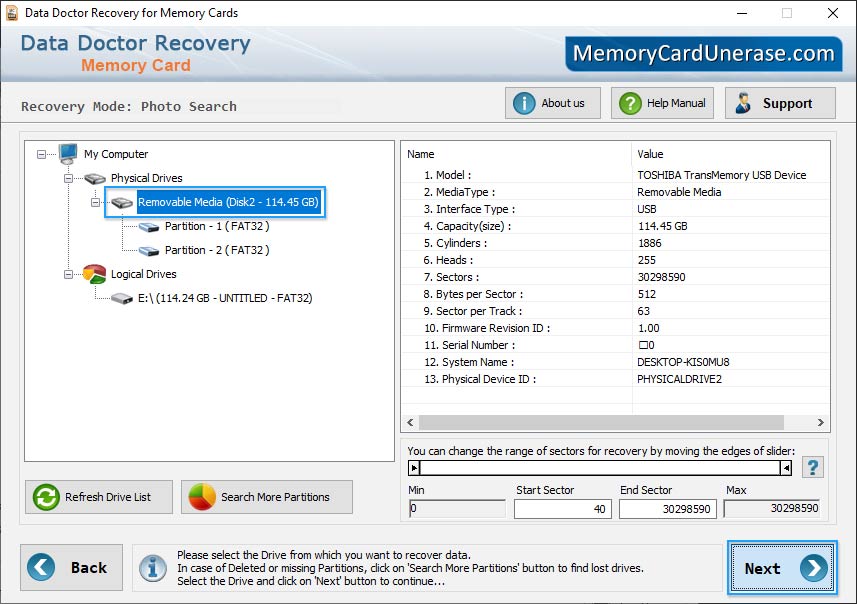
Task: Close the Data Doctor Recovery window
Action: (832, 13)
